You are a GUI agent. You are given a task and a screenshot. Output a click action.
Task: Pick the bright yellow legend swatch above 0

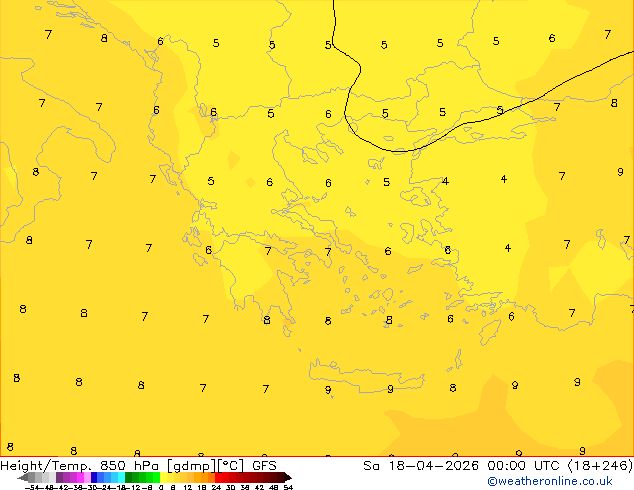(x=163, y=477)
